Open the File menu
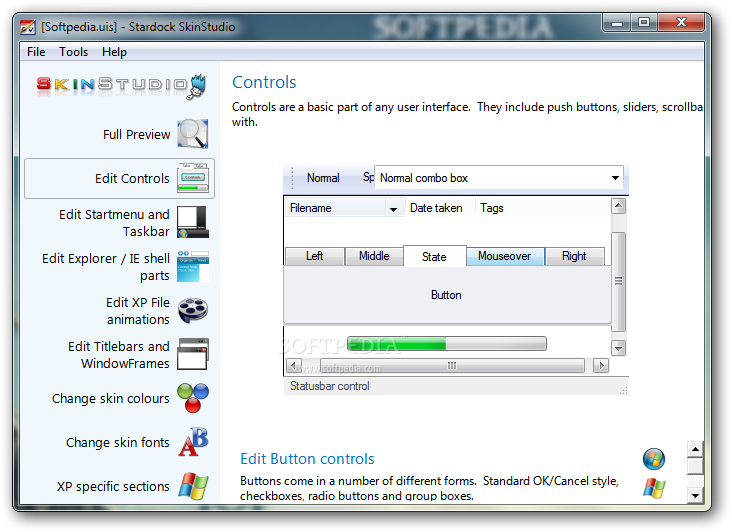 [36, 52]
